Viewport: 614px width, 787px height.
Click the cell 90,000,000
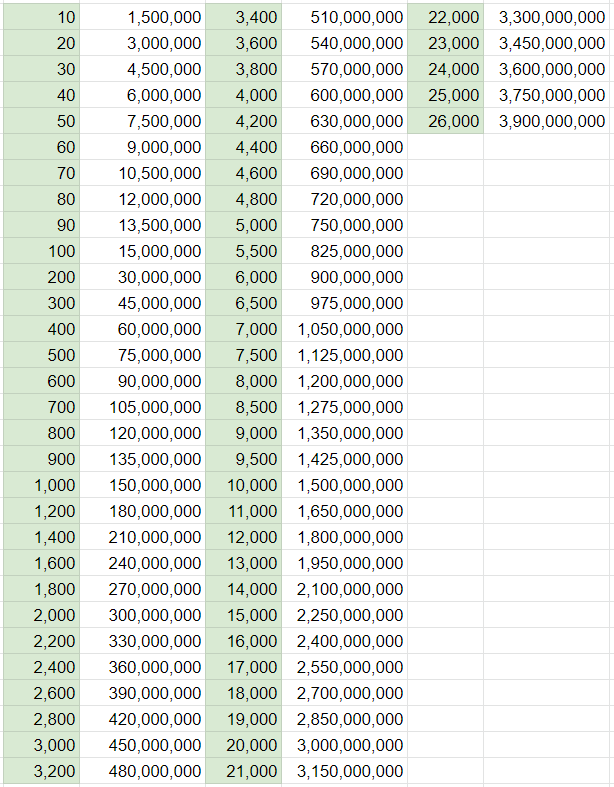point(143,381)
